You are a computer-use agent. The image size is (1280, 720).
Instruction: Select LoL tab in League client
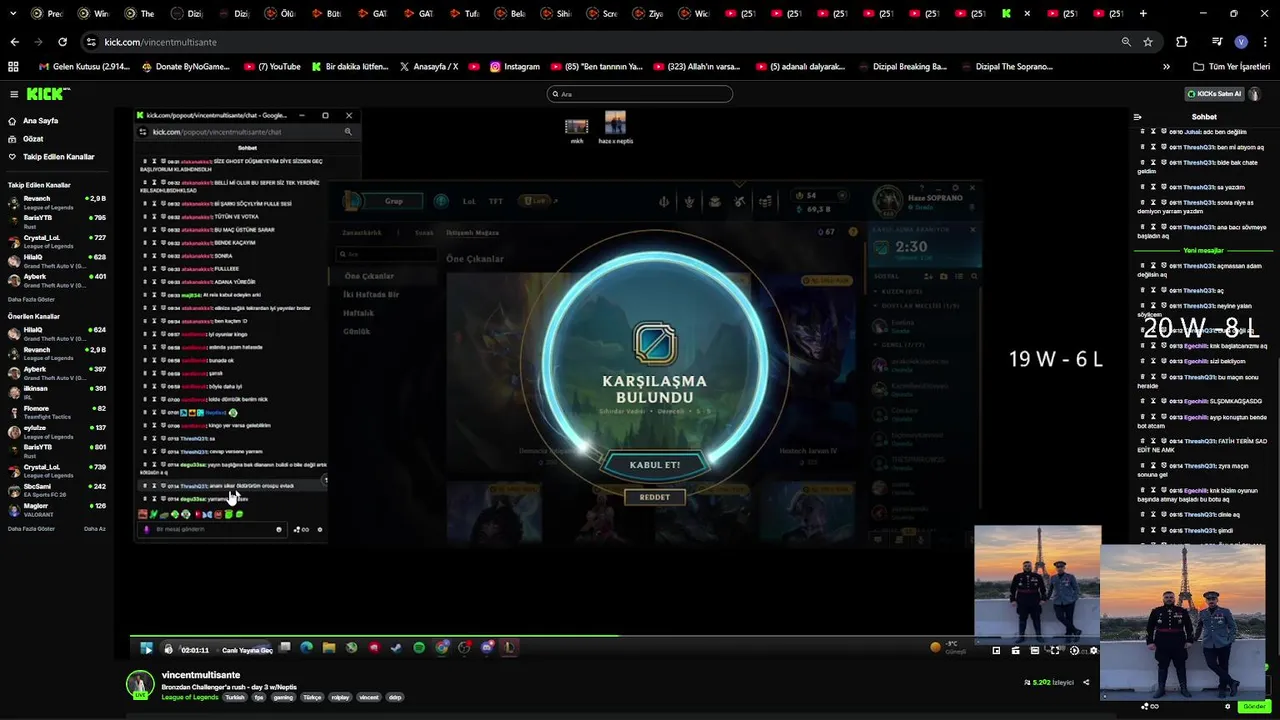pyautogui.click(x=469, y=201)
